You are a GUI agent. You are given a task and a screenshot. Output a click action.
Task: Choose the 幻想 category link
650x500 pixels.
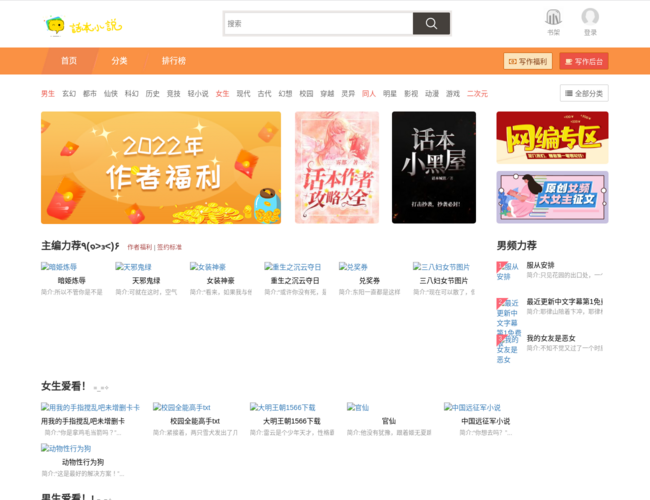tap(285, 94)
